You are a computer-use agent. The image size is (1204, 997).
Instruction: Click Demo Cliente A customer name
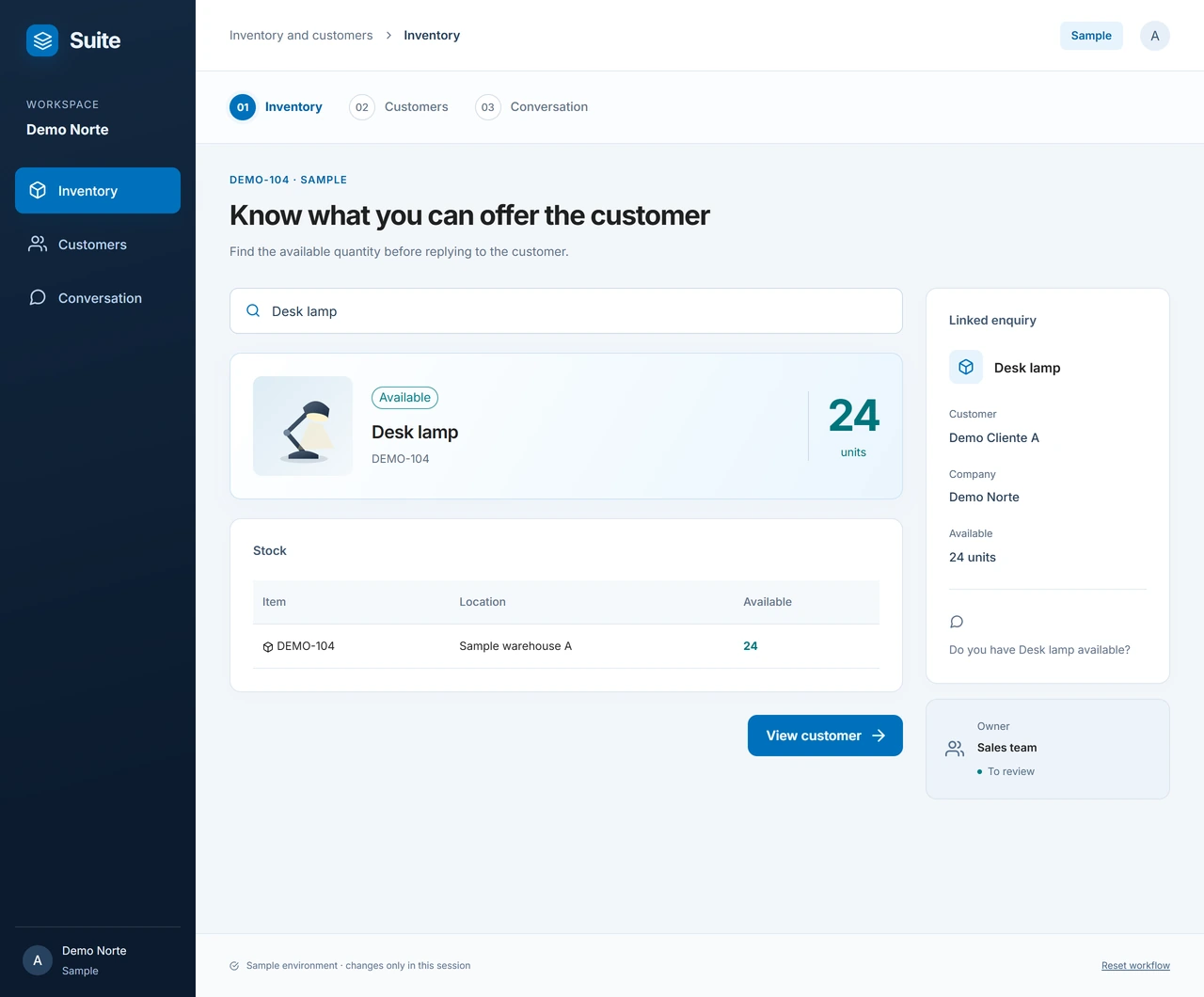click(x=994, y=437)
